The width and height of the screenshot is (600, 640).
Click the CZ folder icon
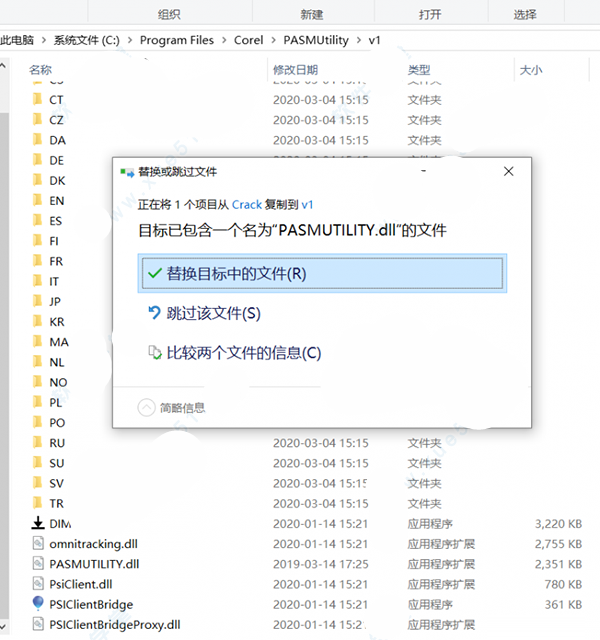[37, 119]
